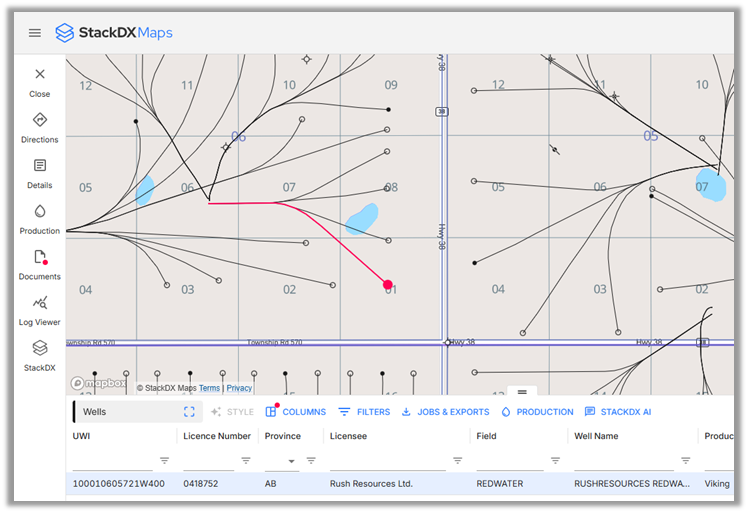Open the Licensee column filter menu

pyautogui.click(x=457, y=461)
